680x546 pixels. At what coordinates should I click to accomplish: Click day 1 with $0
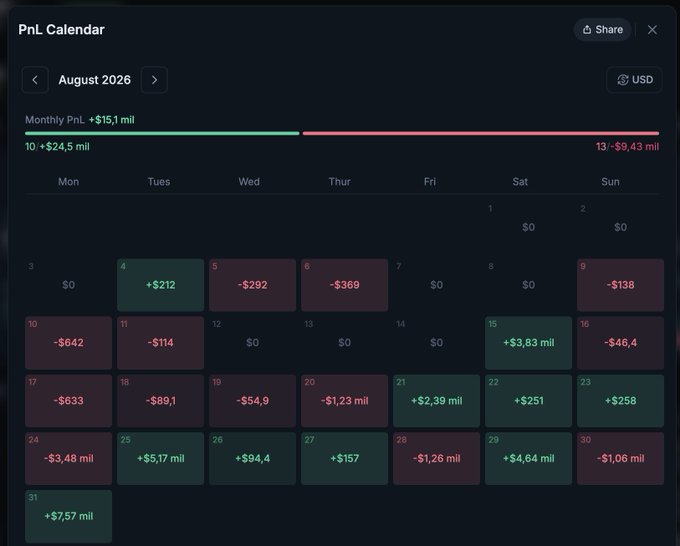(x=528, y=227)
